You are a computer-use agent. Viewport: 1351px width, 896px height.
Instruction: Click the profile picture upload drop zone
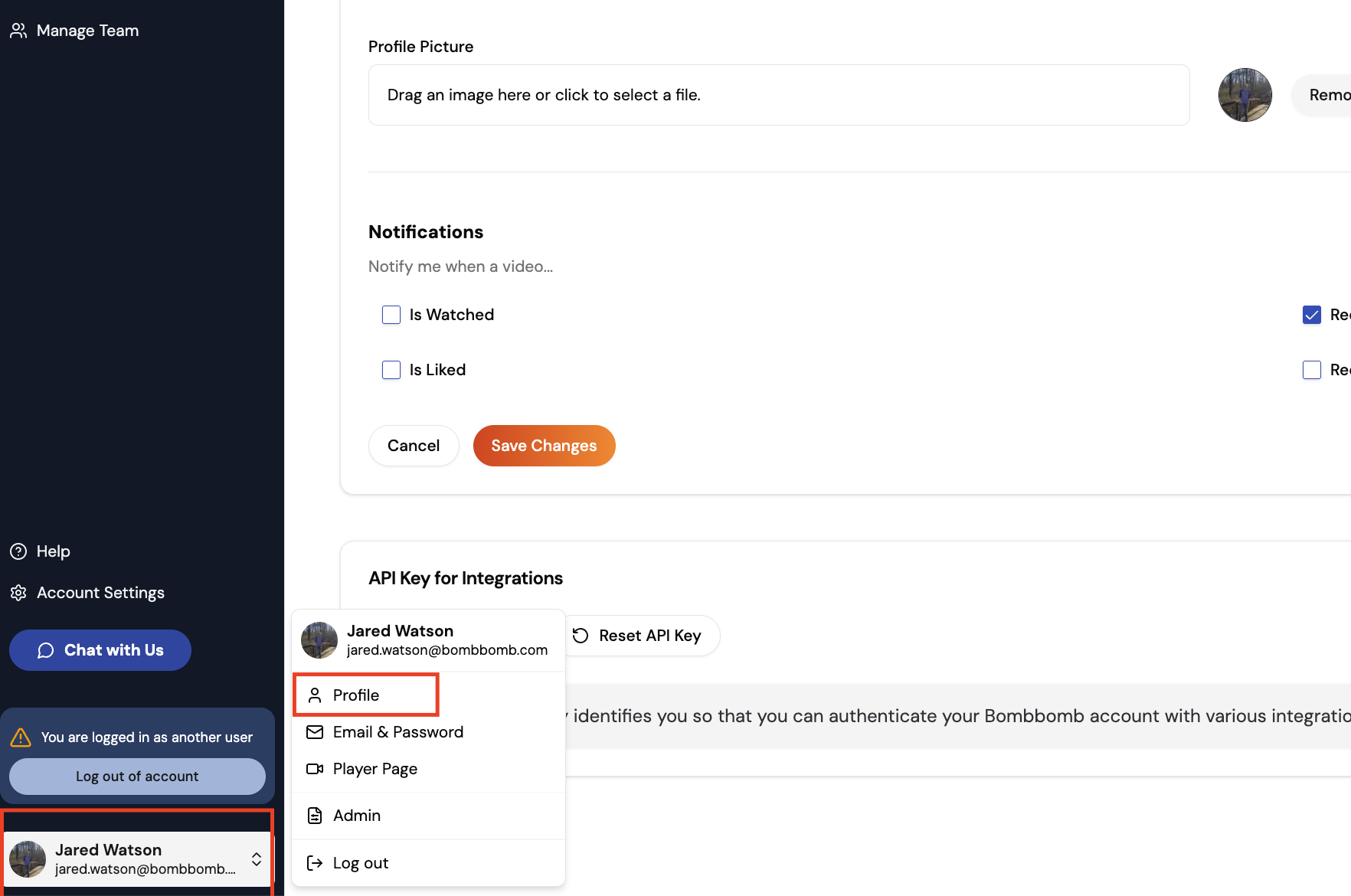pyautogui.click(x=778, y=94)
